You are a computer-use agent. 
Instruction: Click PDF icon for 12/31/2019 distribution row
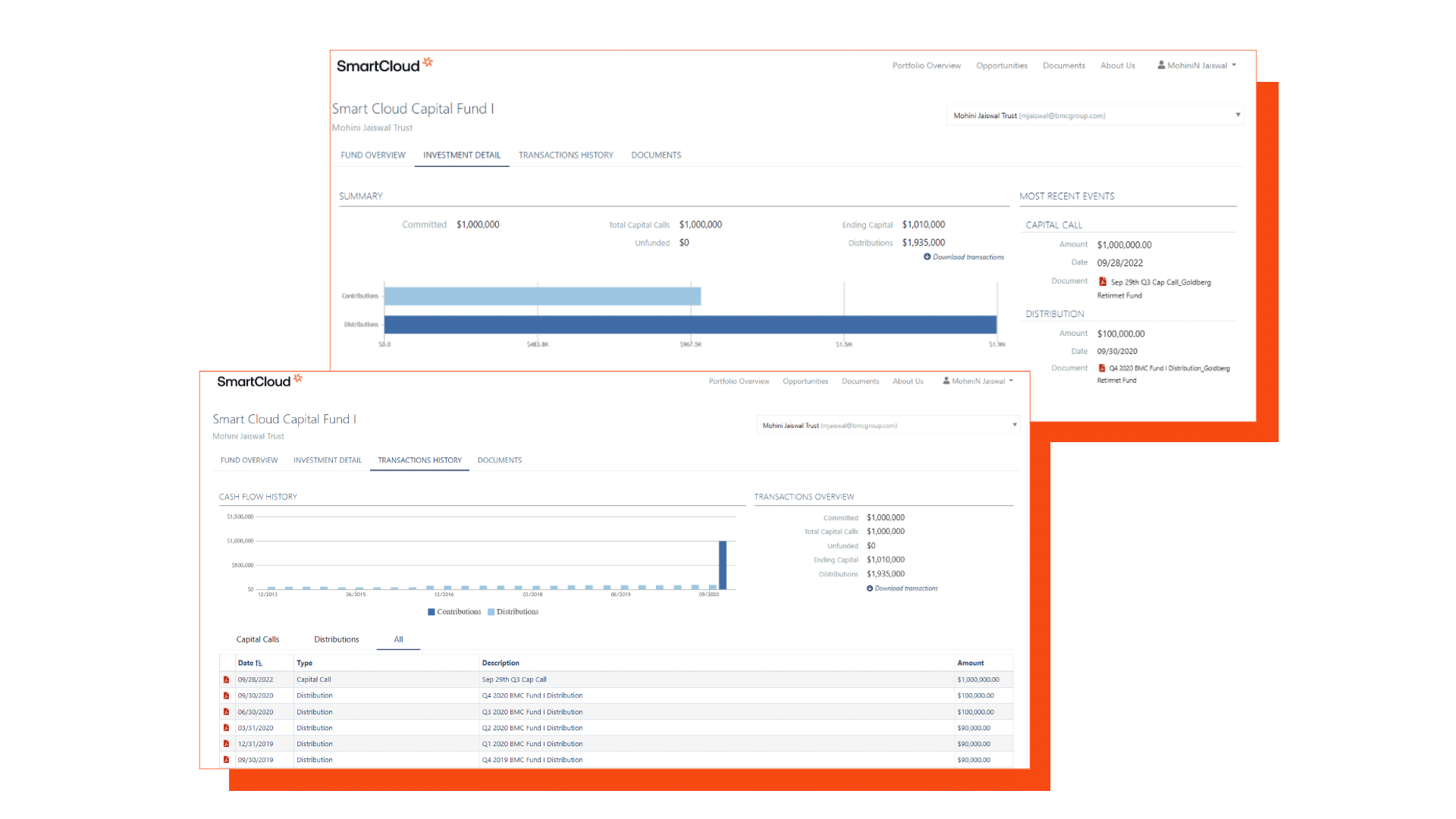tap(226, 744)
